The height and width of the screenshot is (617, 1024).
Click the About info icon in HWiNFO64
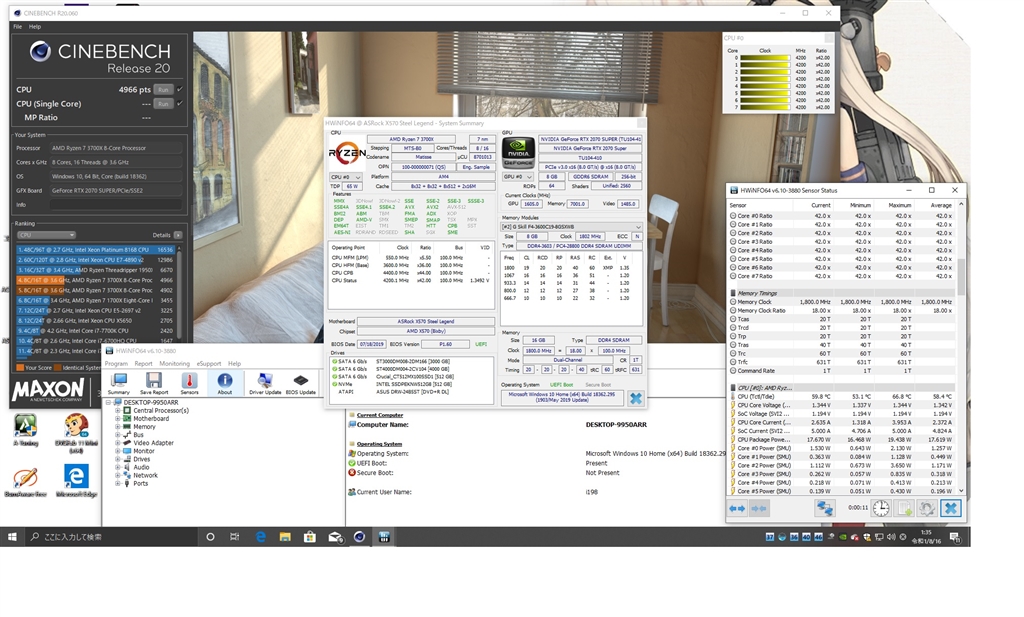225,383
